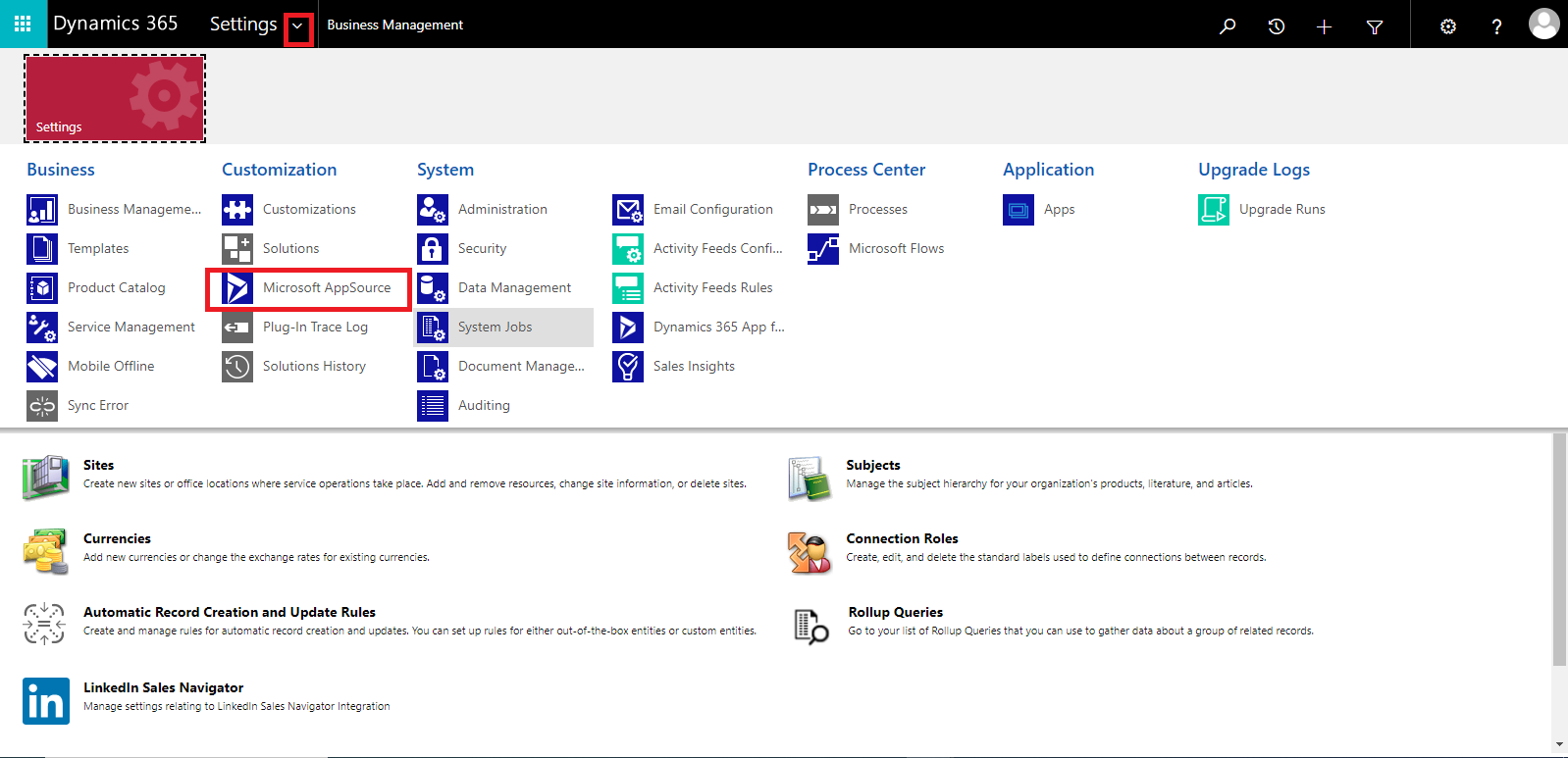
Task: Select the Settings menu label
Action: [243, 25]
